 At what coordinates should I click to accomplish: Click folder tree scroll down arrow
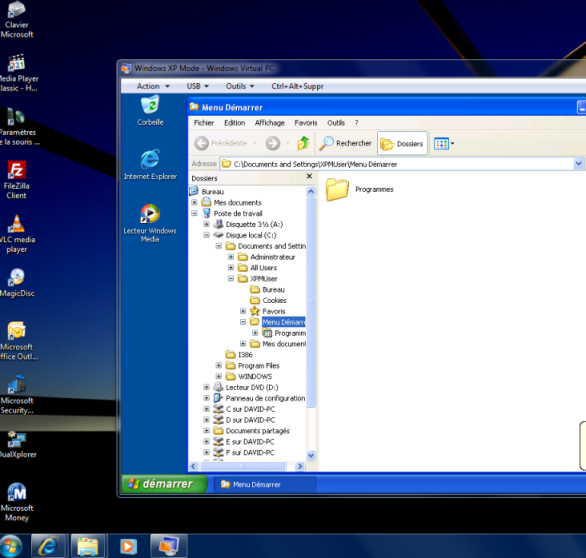click(x=311, y=455)
